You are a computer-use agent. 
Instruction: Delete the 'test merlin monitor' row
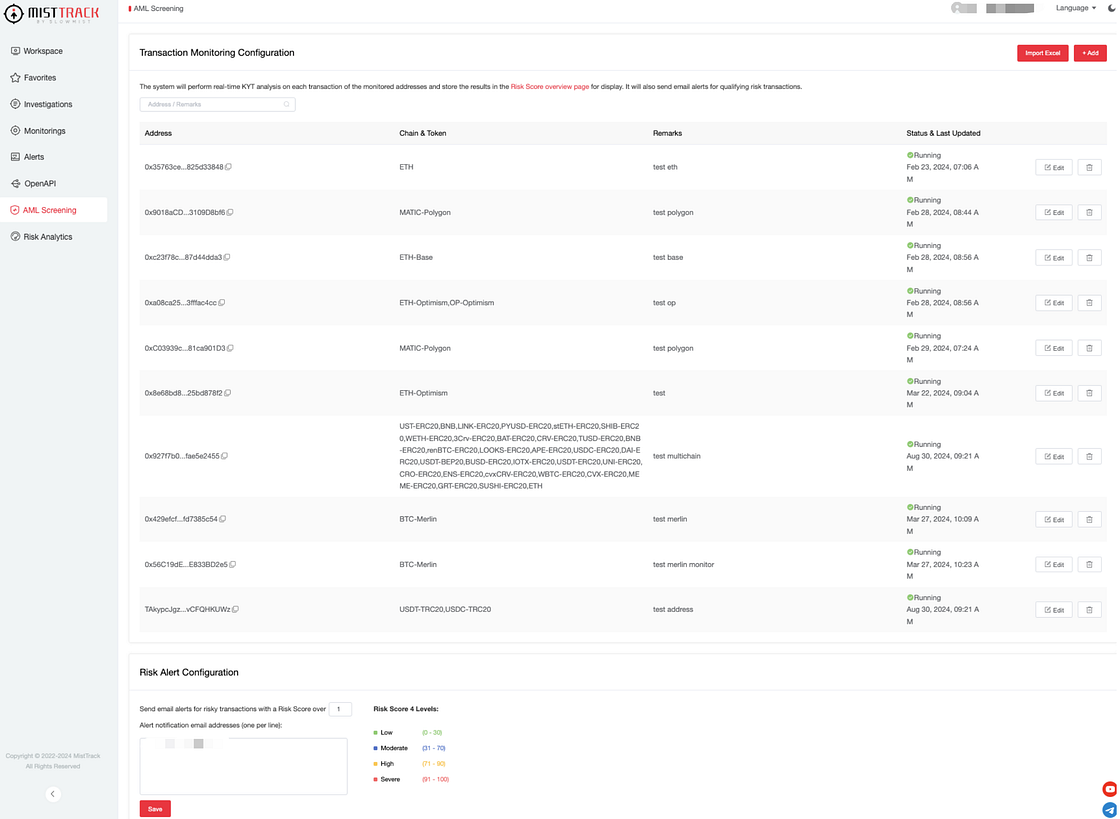tap(1089, 565)
